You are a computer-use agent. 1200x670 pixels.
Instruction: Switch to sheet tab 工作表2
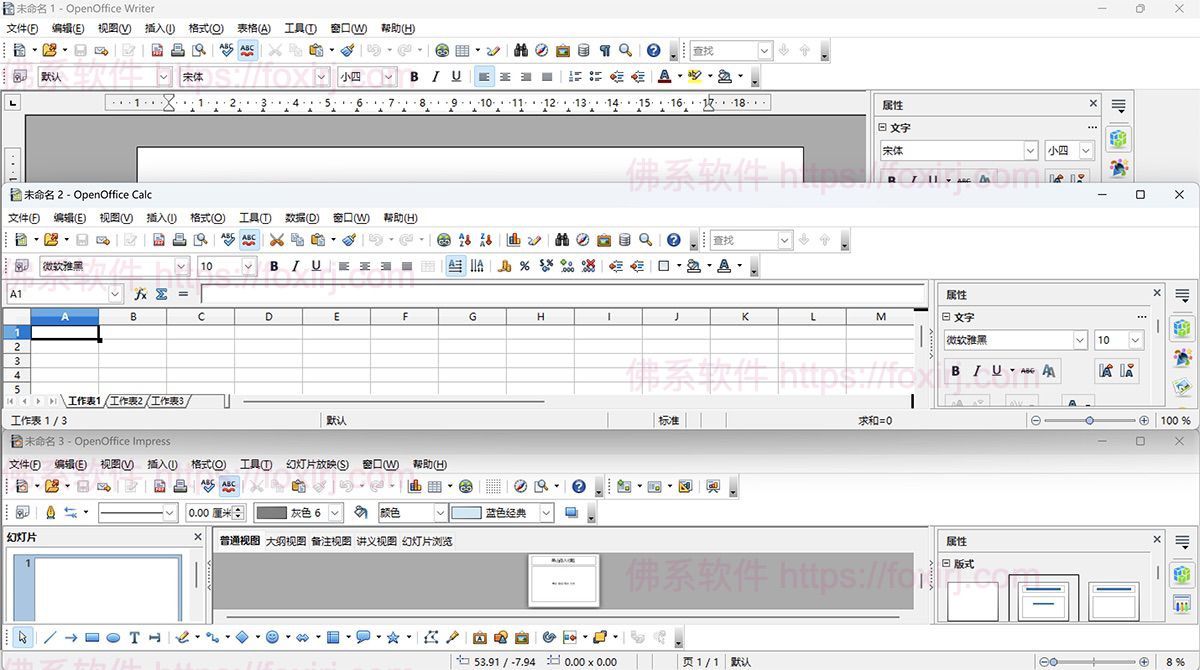click(128, 400)
